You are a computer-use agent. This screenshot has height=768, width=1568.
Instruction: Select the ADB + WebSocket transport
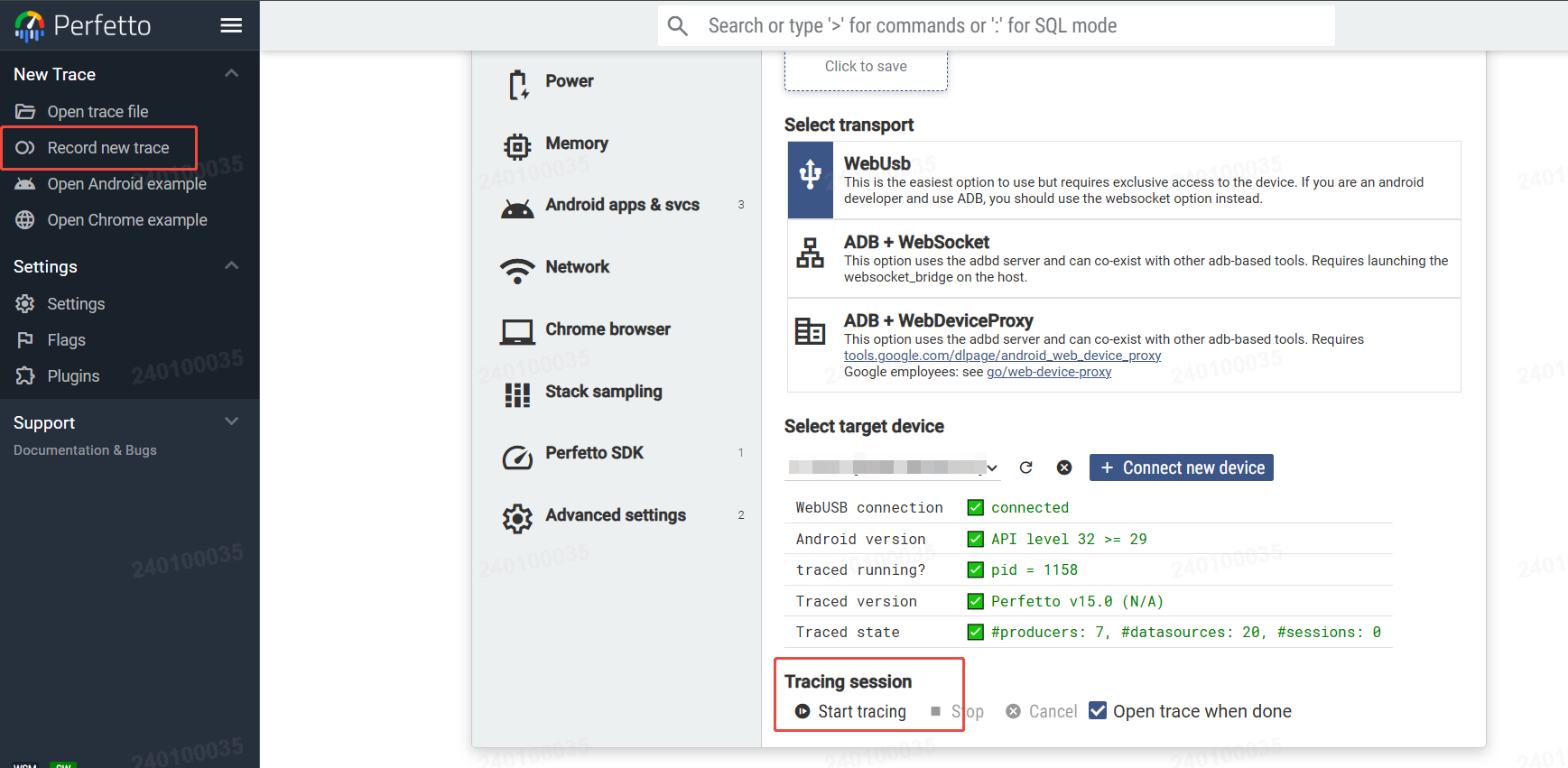point(1124,259)
